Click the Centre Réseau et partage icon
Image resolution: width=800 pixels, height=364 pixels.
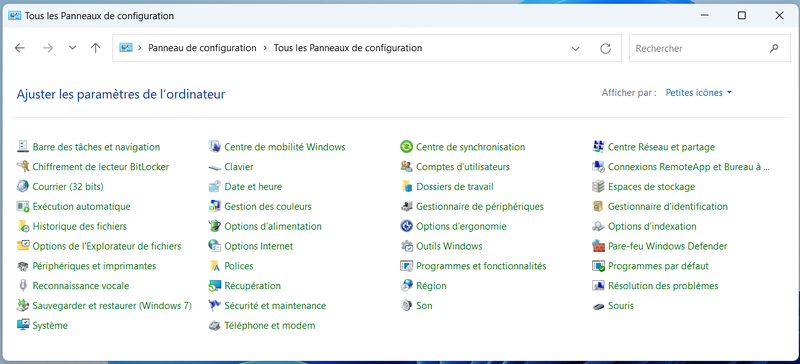point(598,147)
